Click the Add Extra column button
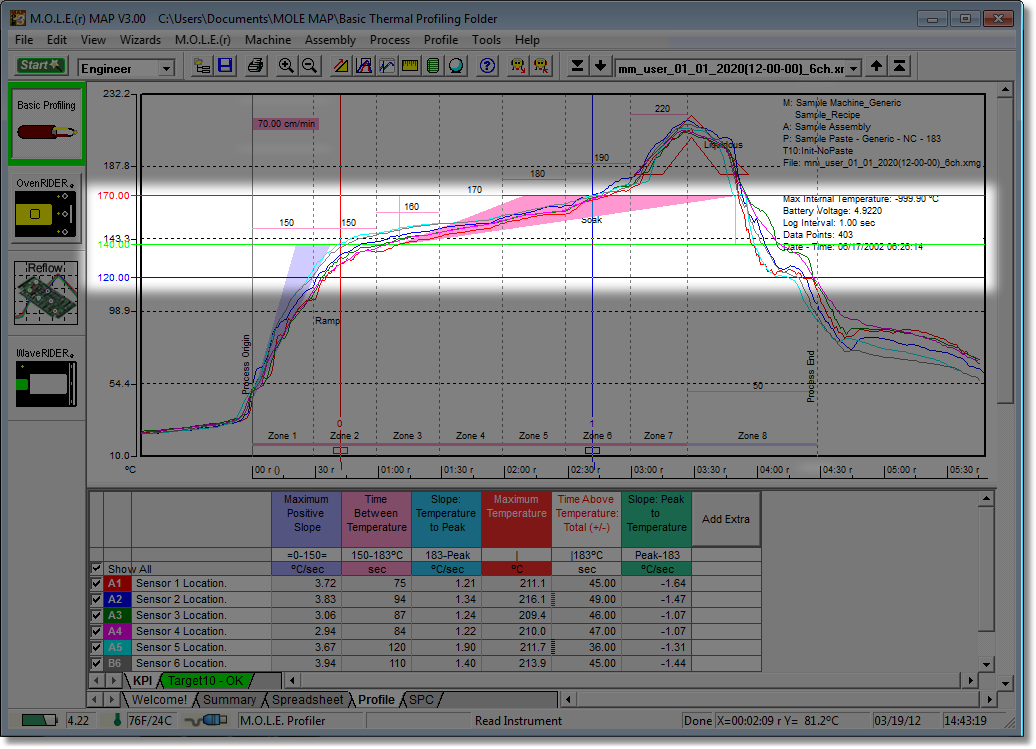Viewport: 1036px width, 749px height. point(725,519)
